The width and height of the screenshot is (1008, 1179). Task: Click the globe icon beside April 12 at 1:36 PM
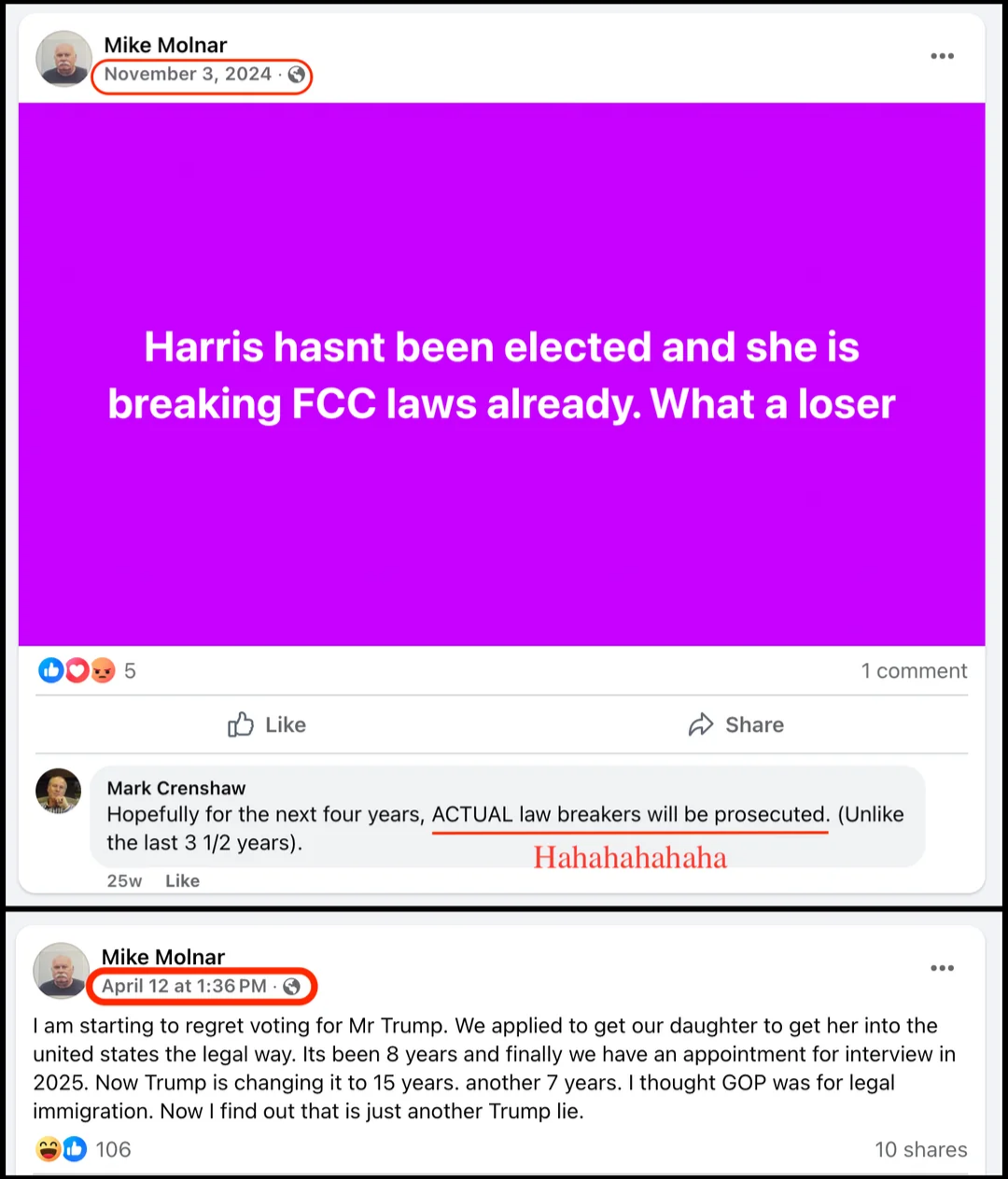(x=291, y=987)
